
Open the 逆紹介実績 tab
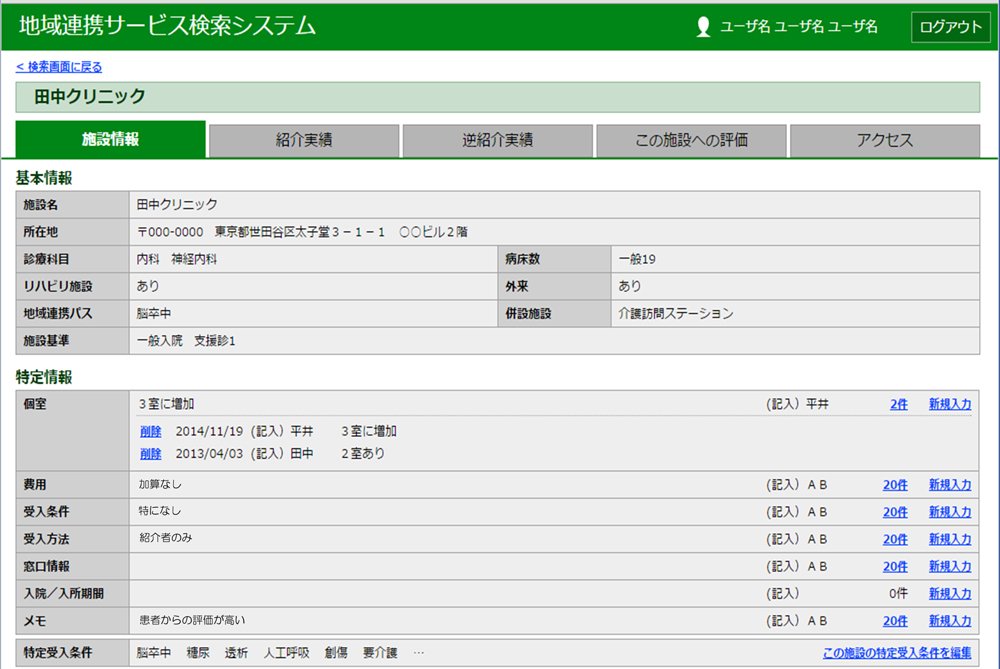point(498,140)
